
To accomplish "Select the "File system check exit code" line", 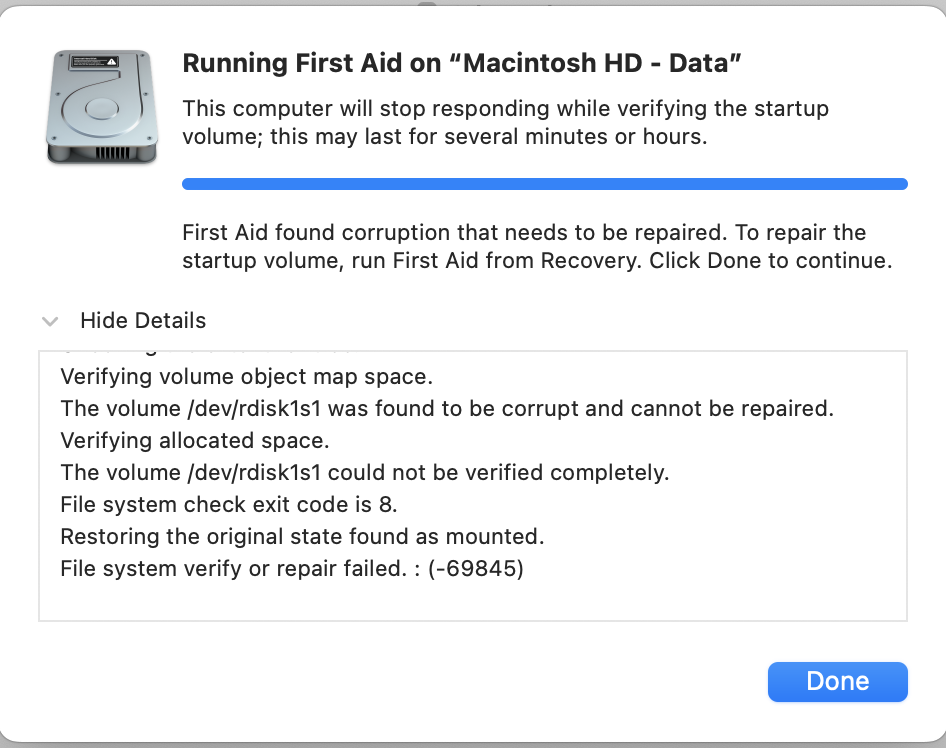I will pos(229,504).
